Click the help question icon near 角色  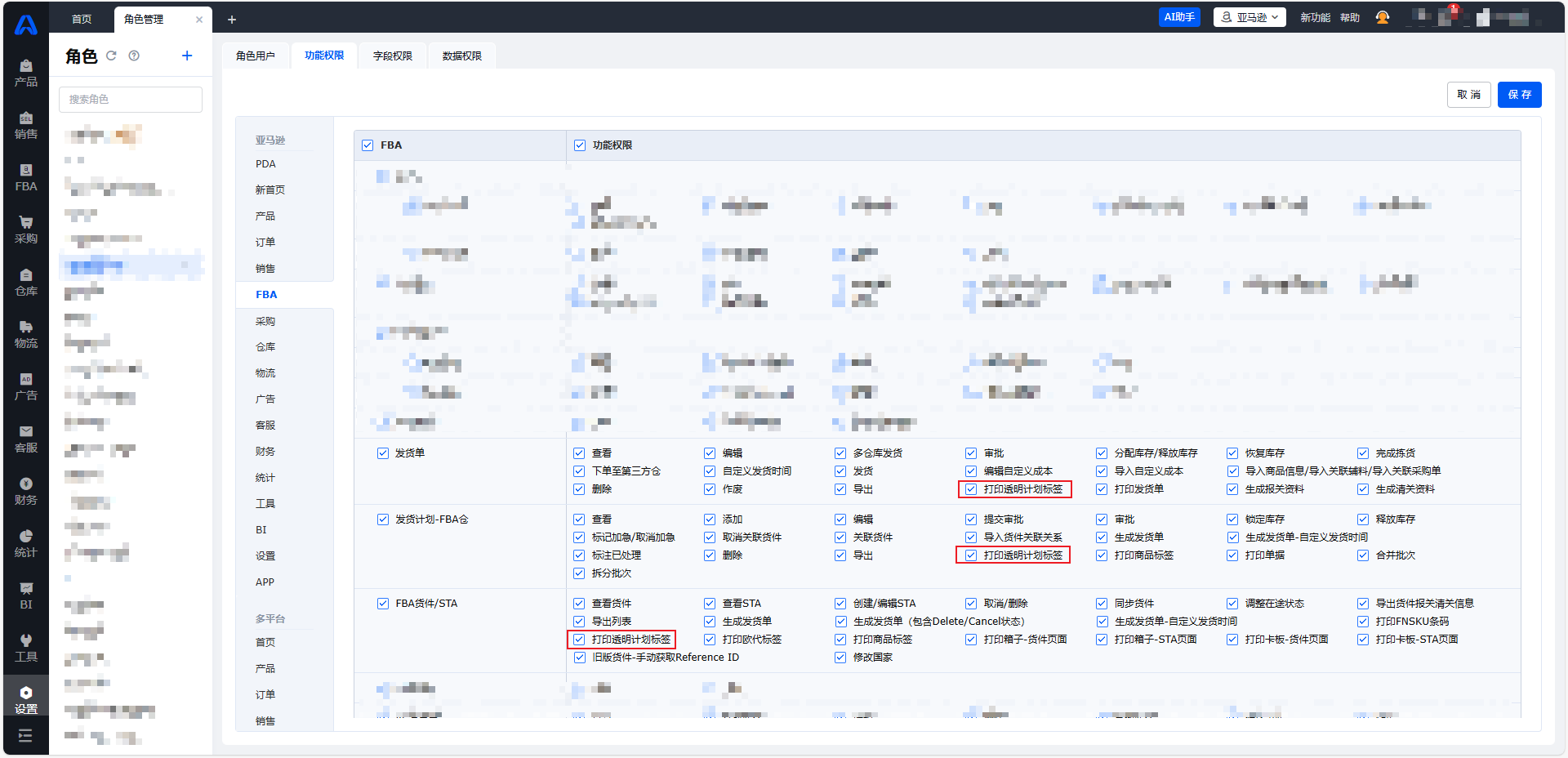point(134,56)
